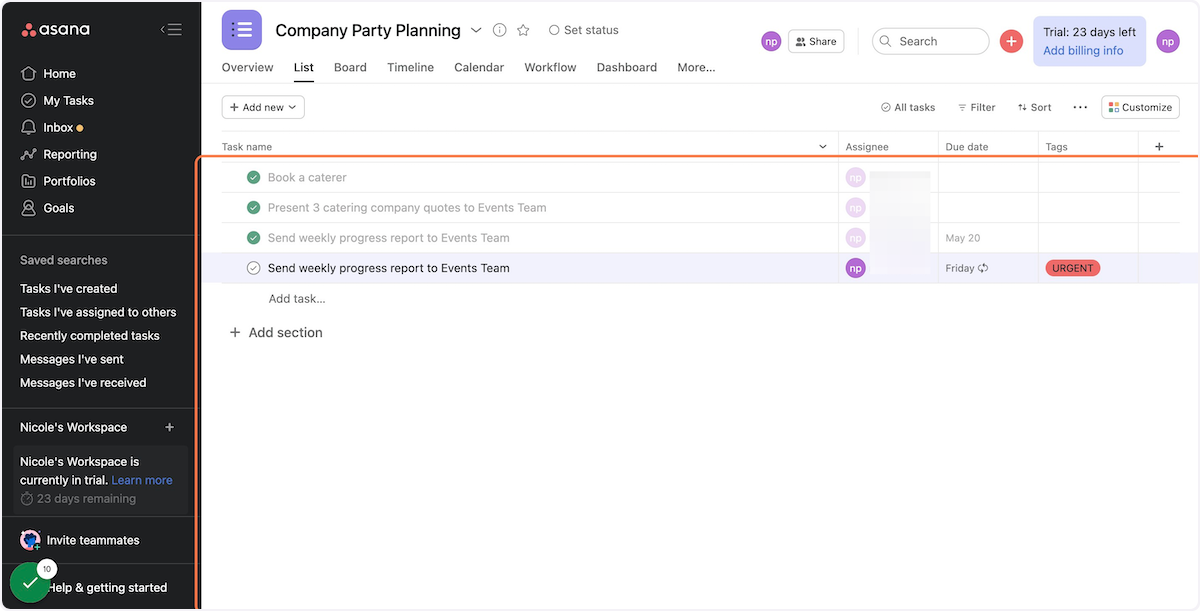
Task: Click Add task... row
Action: click(297, 299)
